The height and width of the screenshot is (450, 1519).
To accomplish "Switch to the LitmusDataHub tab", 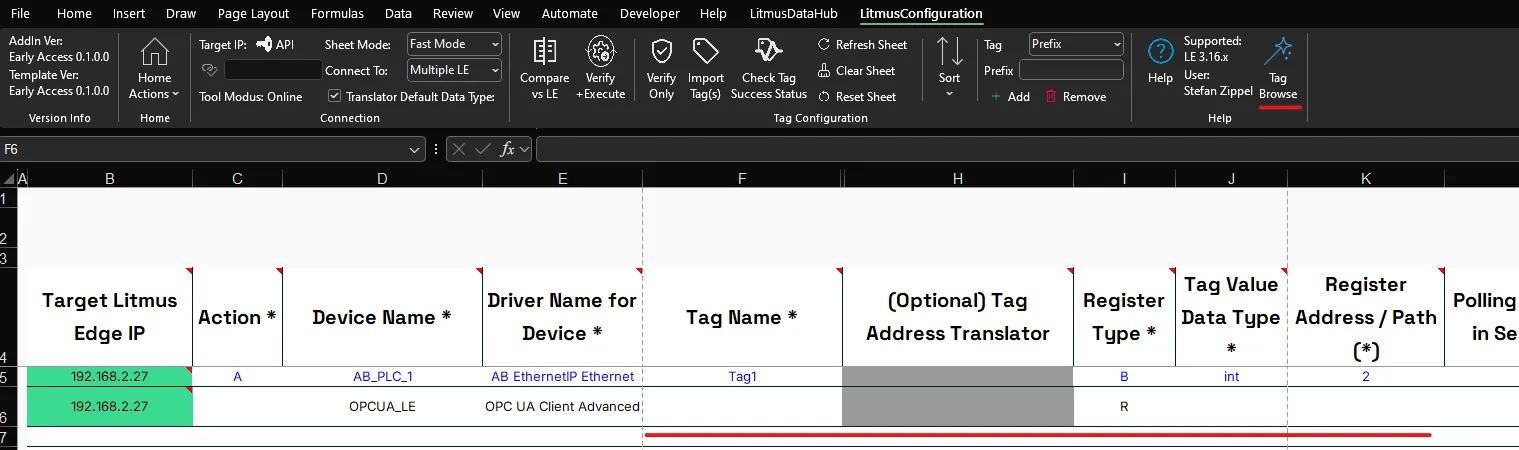I will (796, 14).
